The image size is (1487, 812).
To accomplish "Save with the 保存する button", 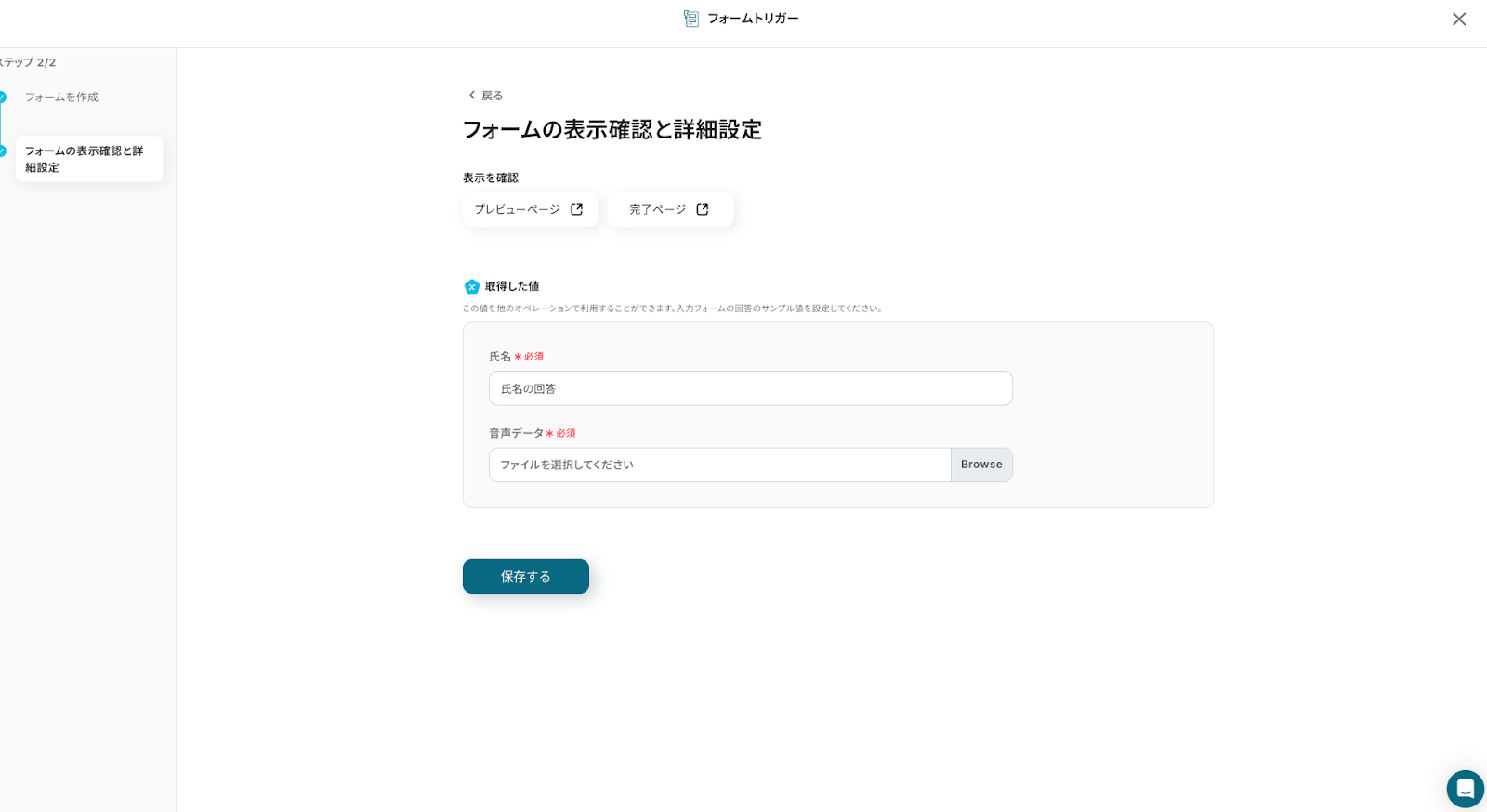I will click(526, 576).
